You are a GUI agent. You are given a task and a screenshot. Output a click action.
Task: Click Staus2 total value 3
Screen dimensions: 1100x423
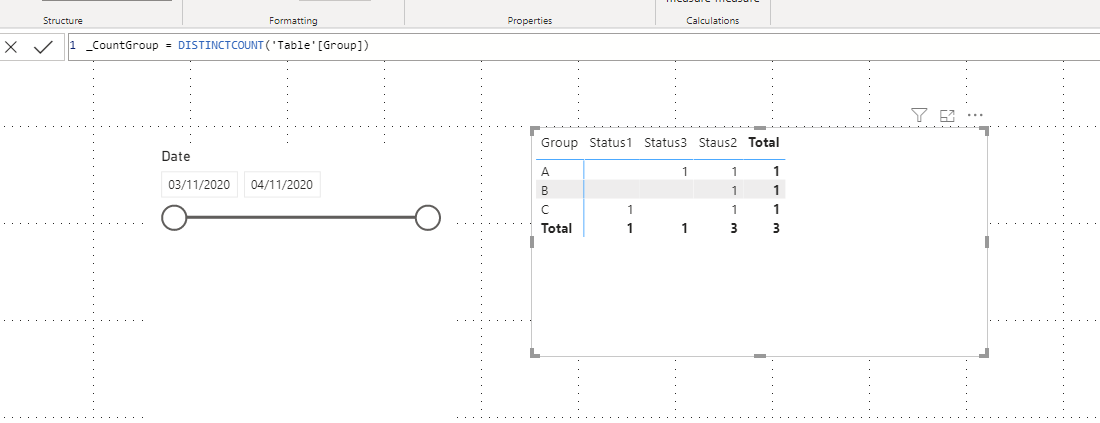(733, 228)
